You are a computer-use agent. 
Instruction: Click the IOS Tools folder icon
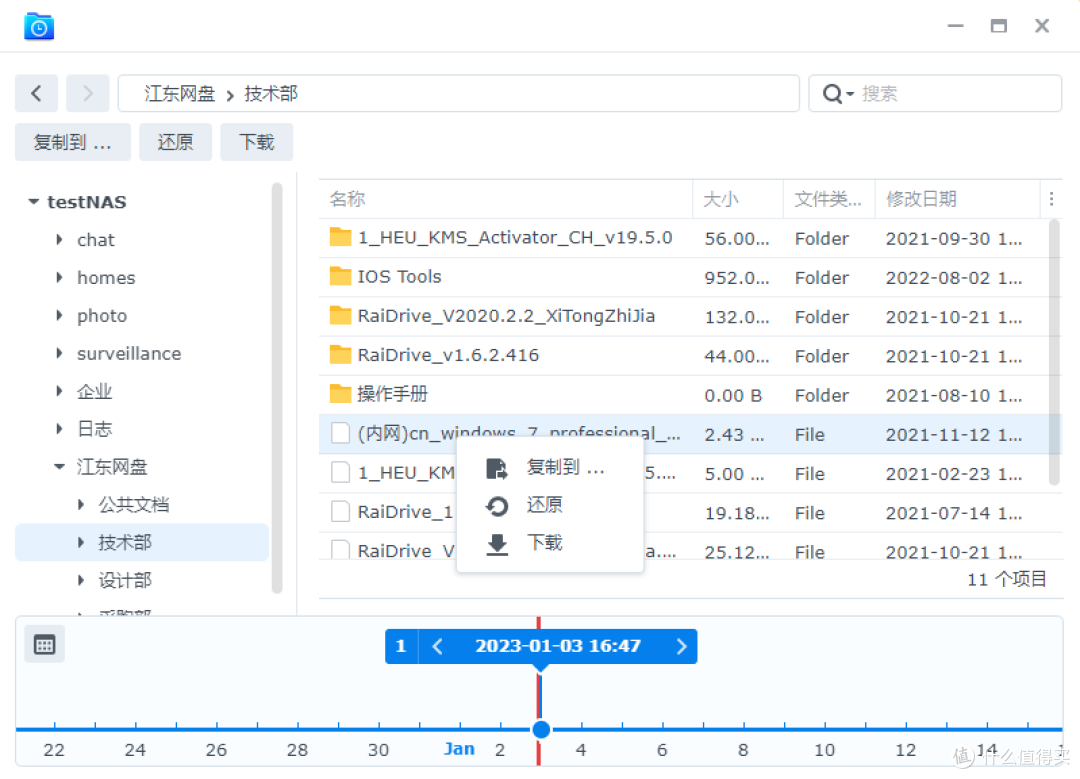[340, 276]
